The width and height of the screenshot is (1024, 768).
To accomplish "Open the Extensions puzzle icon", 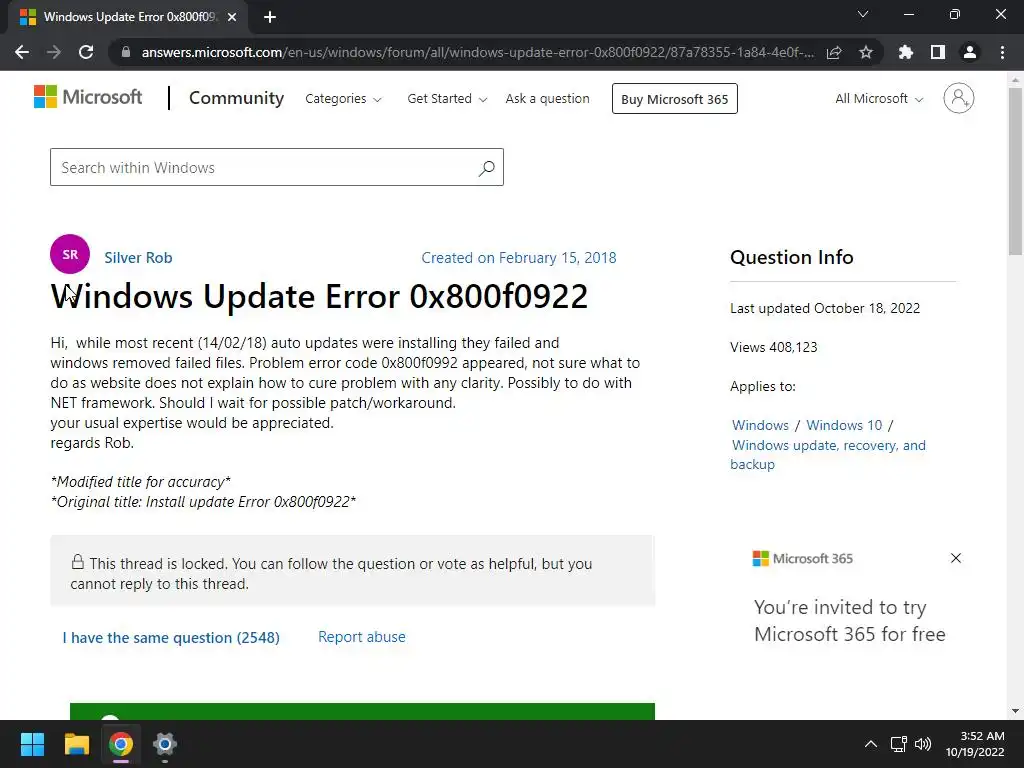I will pos(906,52).
